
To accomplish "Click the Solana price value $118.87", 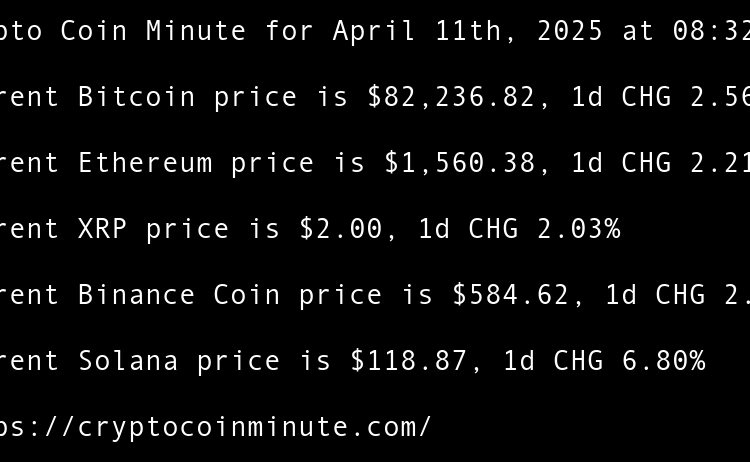I will click(x=408, y=361).
